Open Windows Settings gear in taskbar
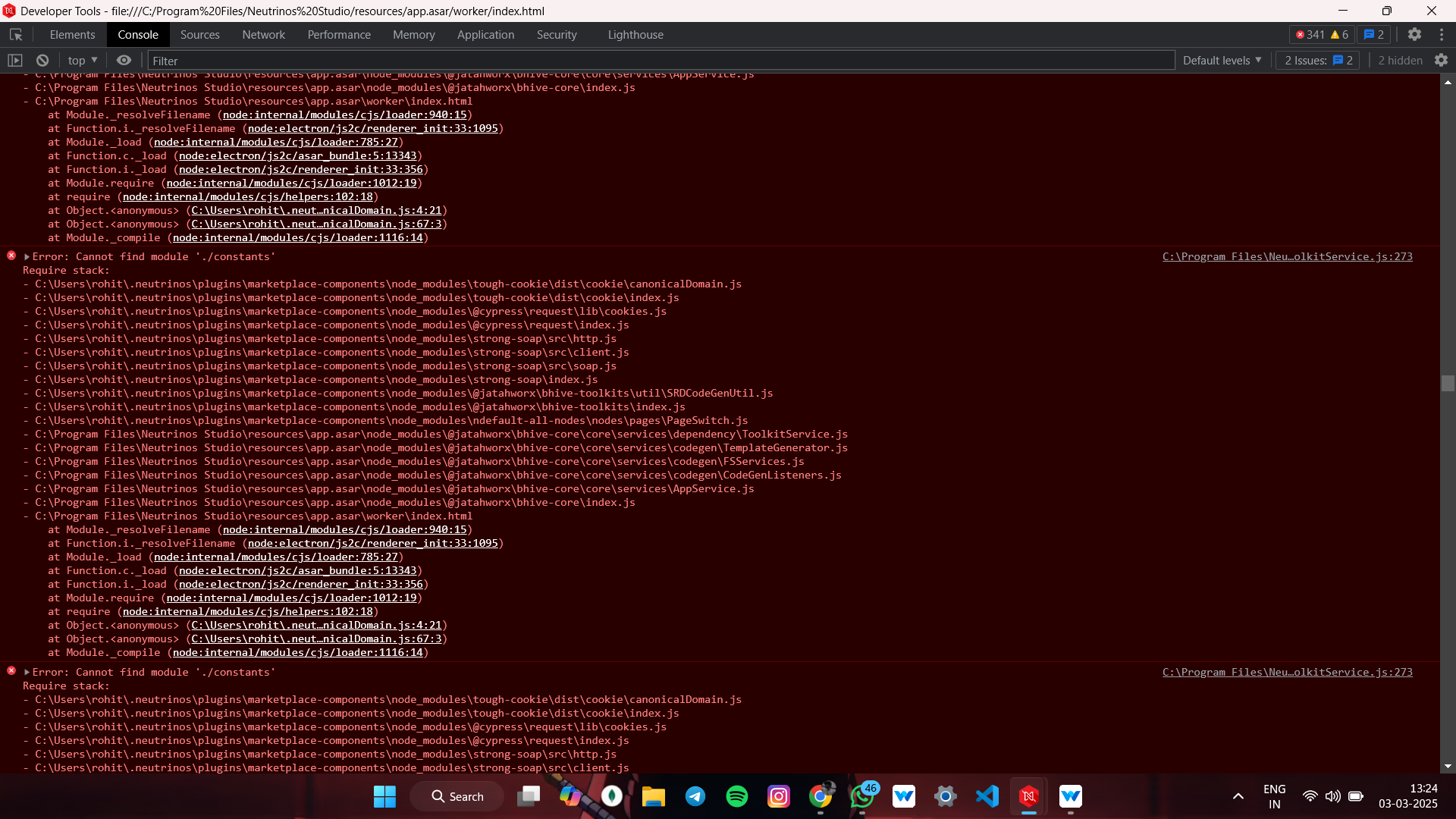Image resolution: width=1456 pixels, height=819 pixels. tap(946, 796)
